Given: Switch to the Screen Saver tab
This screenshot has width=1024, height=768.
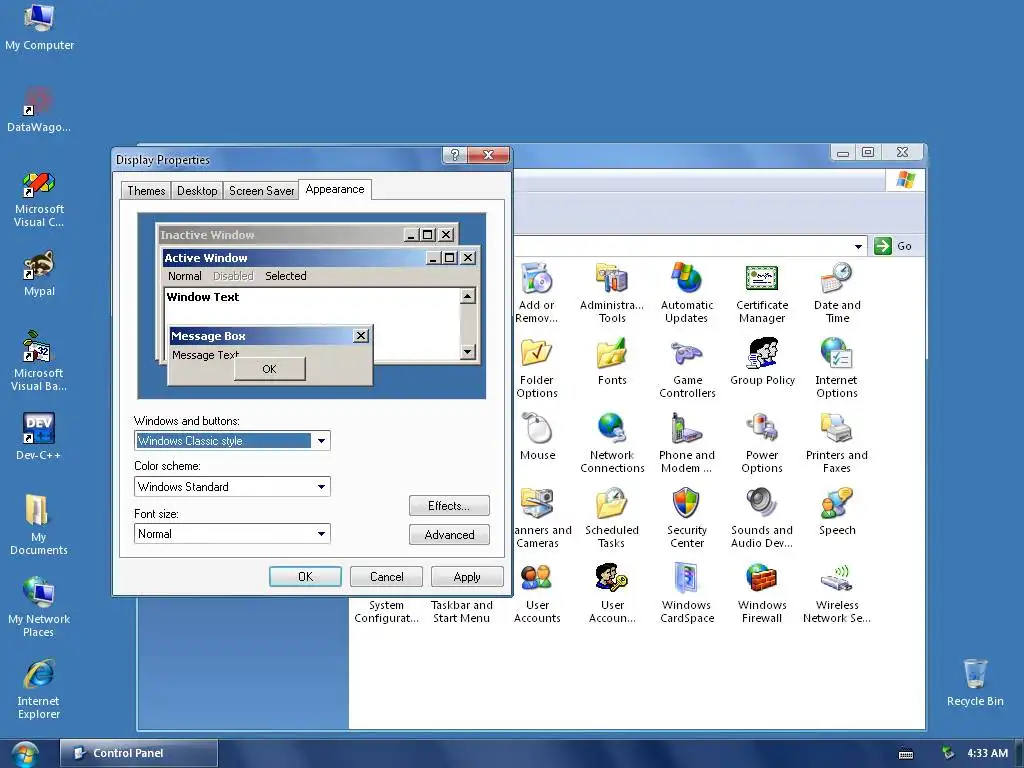Looking at the screenshot, I should point(261,191).
